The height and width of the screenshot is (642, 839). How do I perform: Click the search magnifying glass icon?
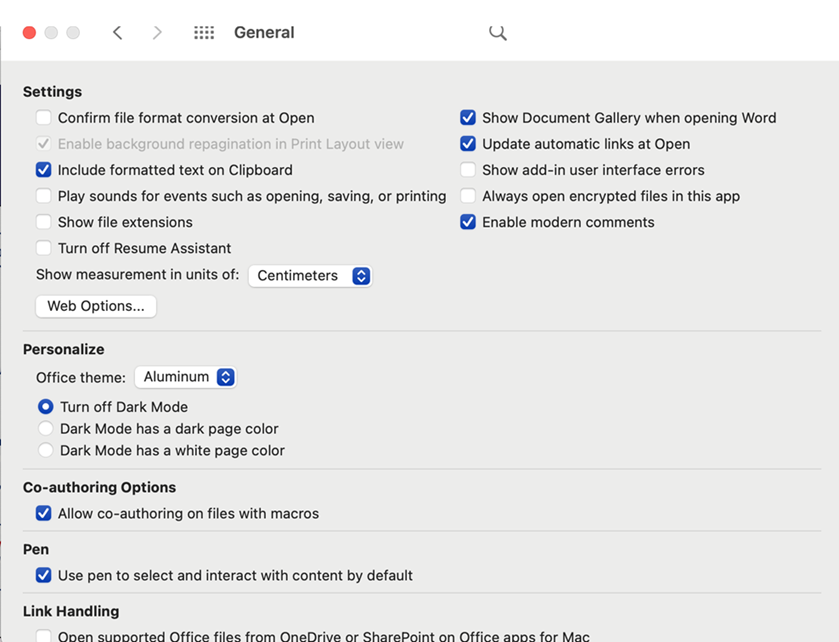[x=497, y=33]
